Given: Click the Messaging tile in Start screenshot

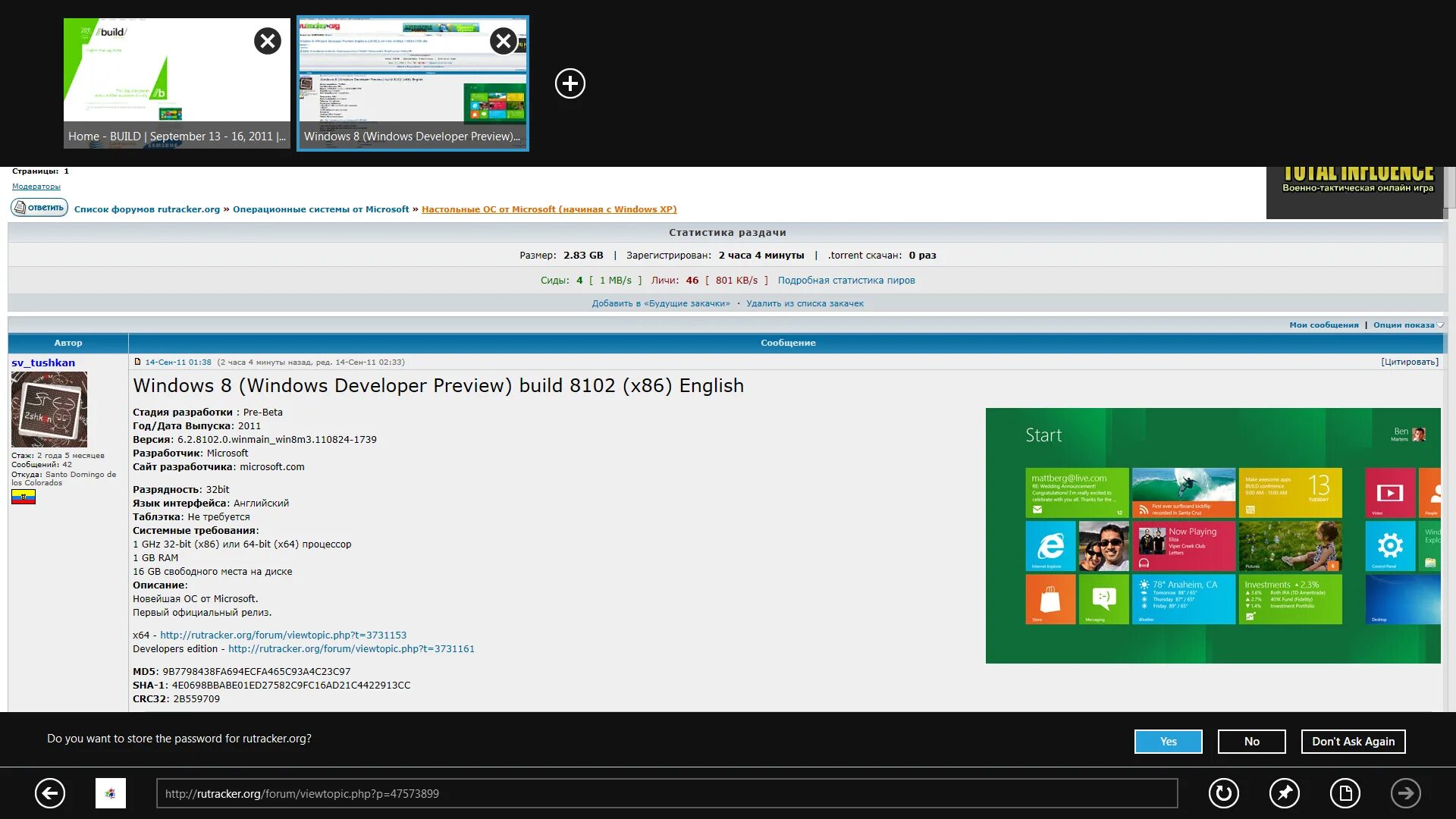Looking at the screenshot, I should [x=1103, y=599].
